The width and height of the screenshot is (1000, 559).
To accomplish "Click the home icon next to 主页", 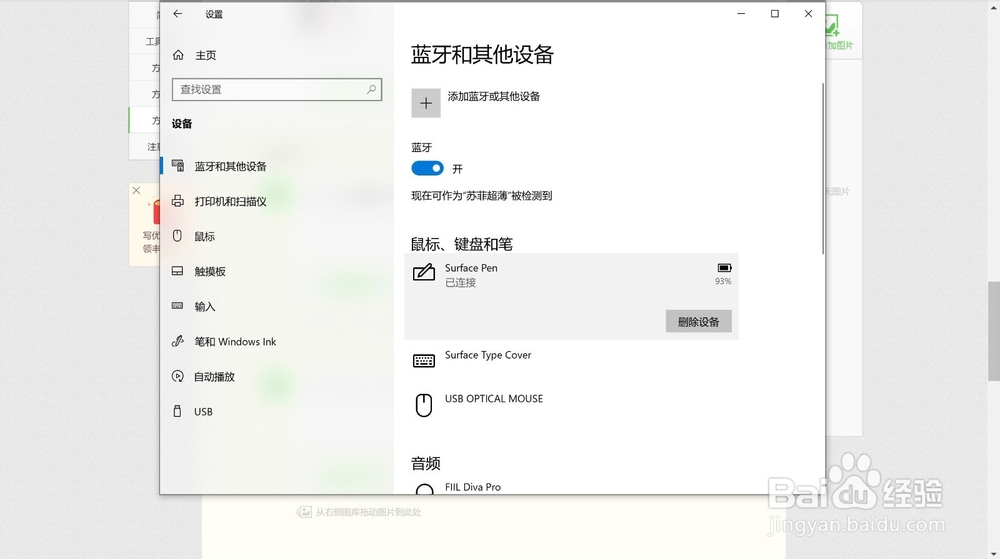I will (178, 55).
